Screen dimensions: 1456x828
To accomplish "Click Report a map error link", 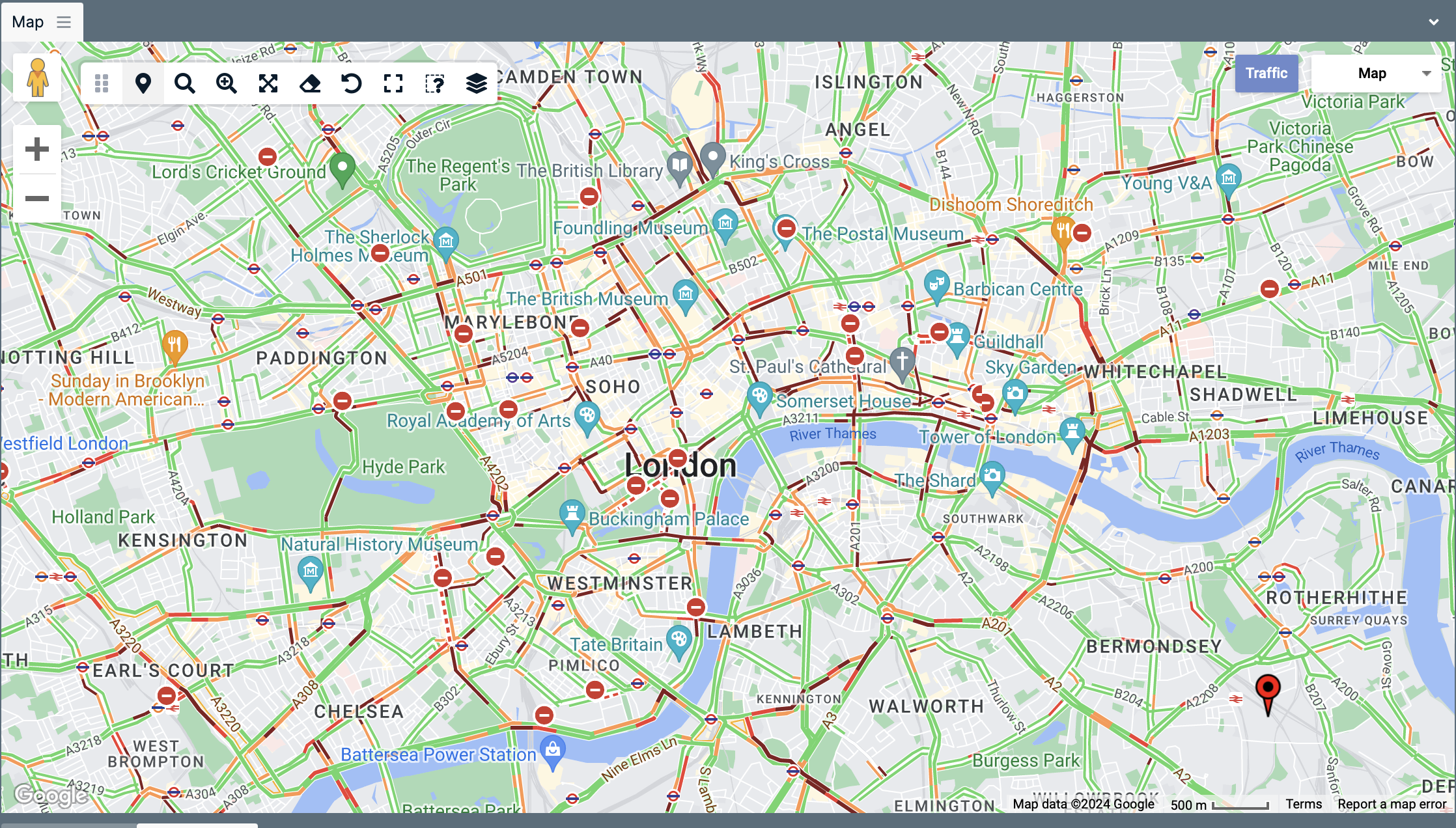I will coord(1392,804).
